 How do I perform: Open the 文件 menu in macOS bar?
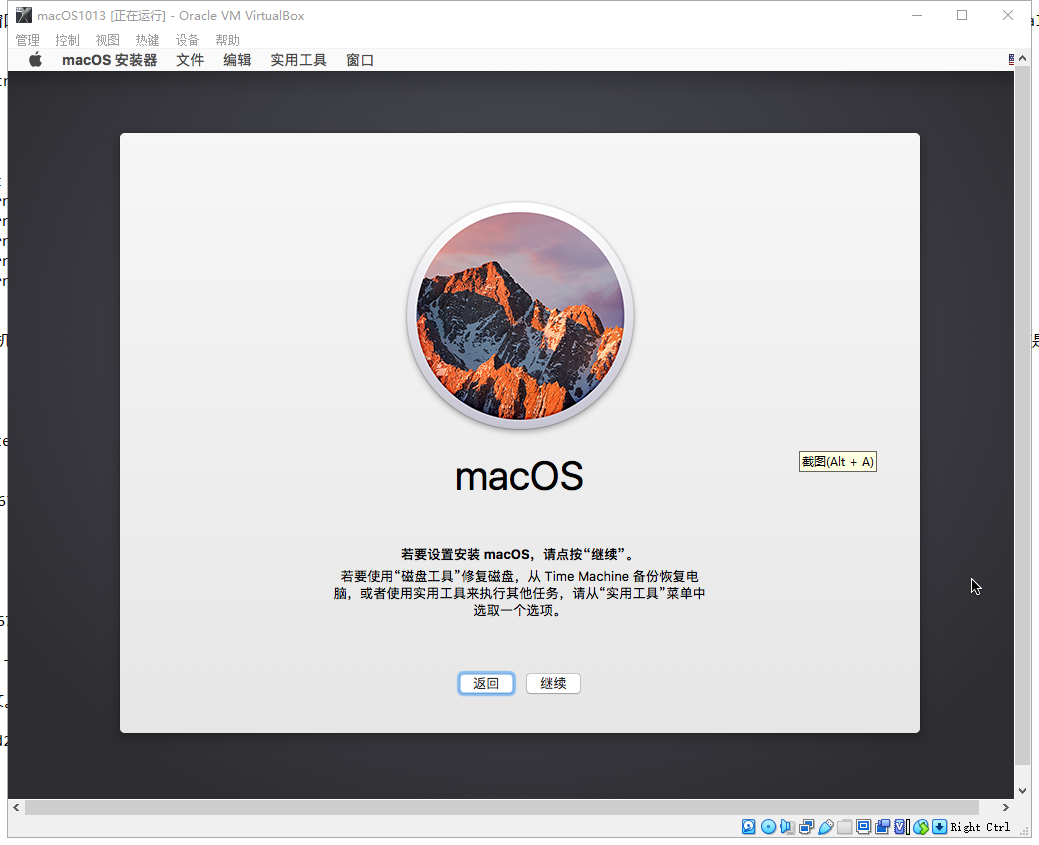pyautogui.click(x=190, y=60)
